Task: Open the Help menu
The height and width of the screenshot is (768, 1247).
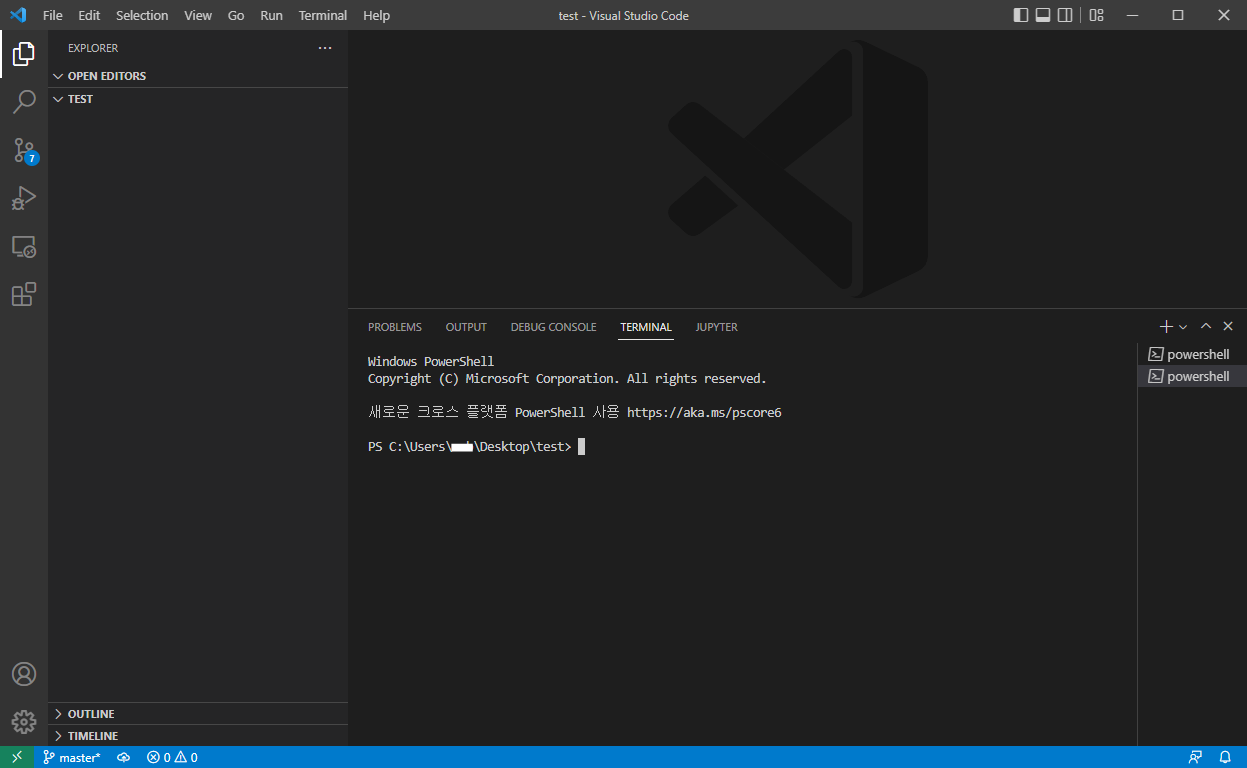Action: click(x=377, y=15)
